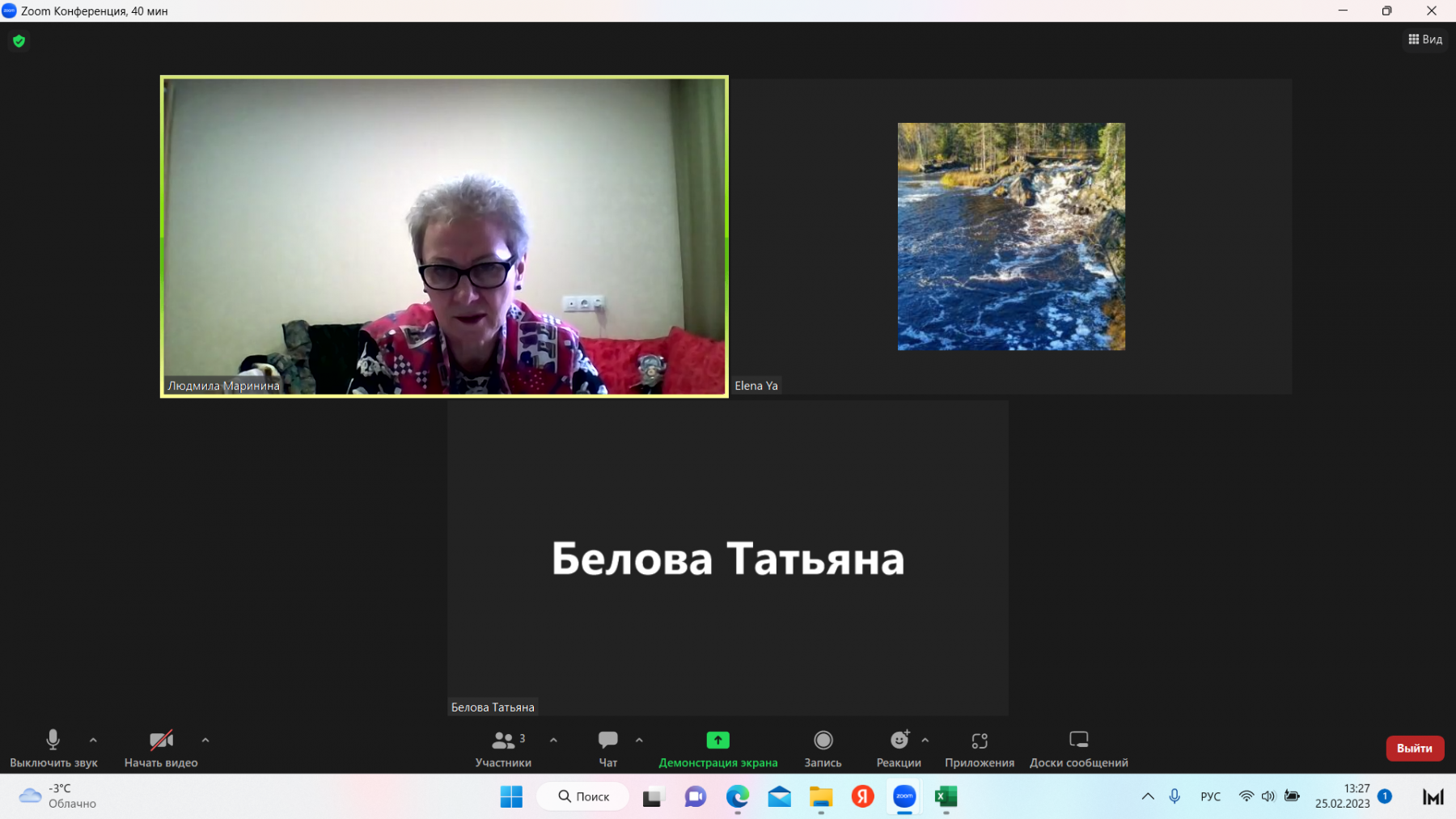
Task: Open notification badge in taskbar
Action: click(x=1384, y=796)
